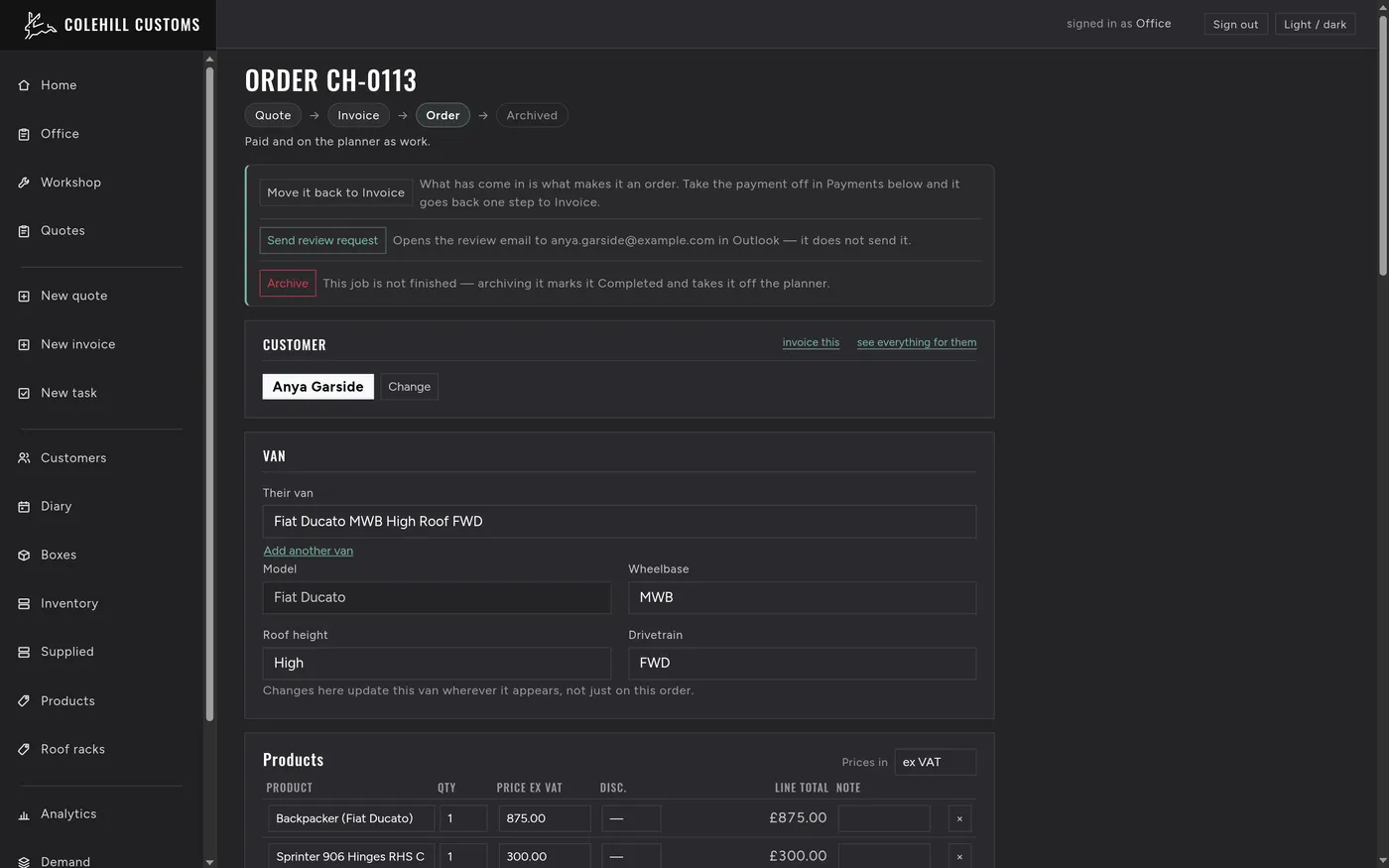Toggle Light / dark theme
Screen dimensions: 1389x868
coord(1315,24)
